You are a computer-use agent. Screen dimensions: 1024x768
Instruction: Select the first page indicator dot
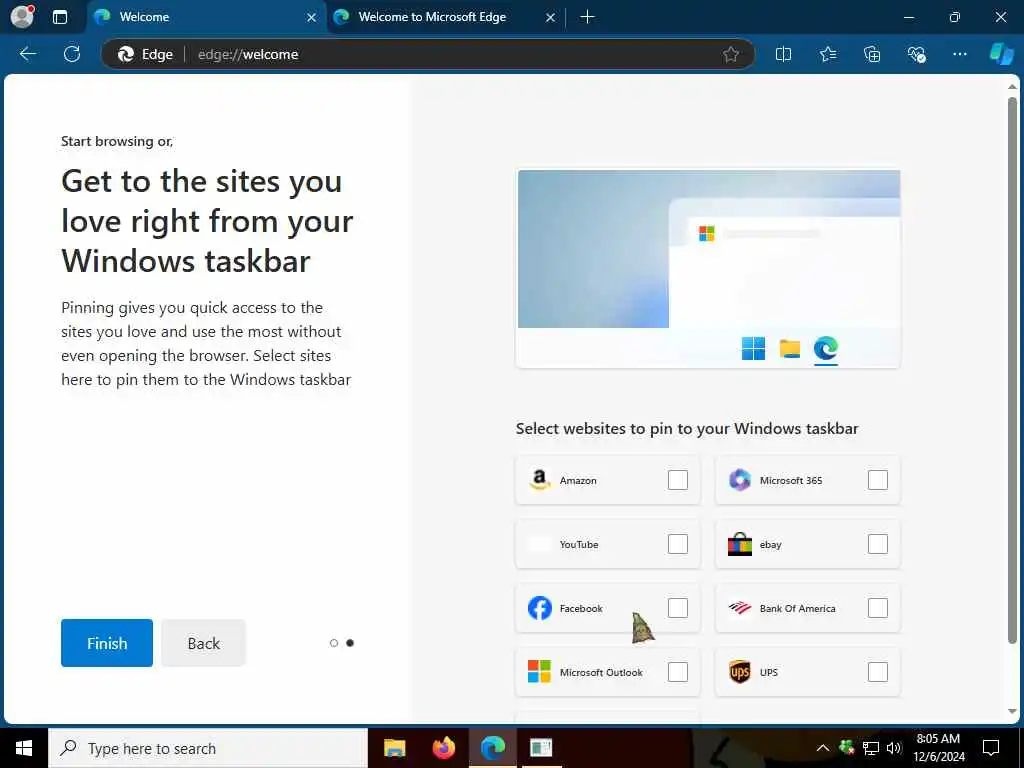[x=334, y=643]
